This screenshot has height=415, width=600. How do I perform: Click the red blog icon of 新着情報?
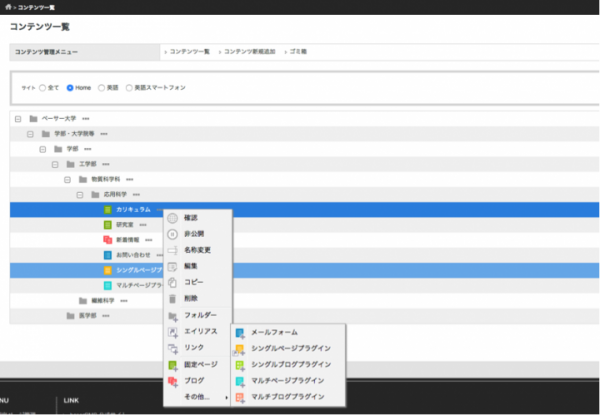tap(108, 240)
